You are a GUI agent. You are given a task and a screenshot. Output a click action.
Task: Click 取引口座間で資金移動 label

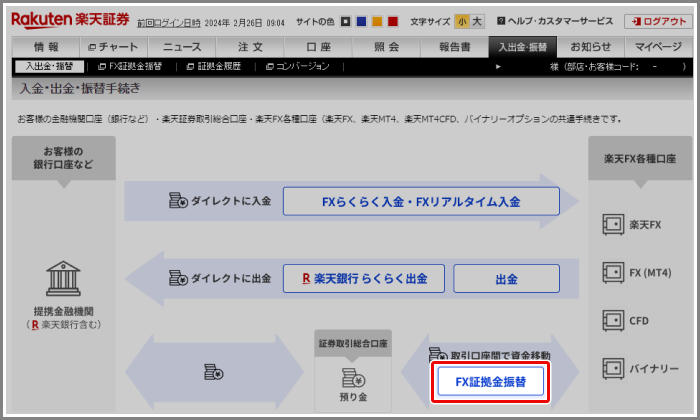[x=500, y=356]
